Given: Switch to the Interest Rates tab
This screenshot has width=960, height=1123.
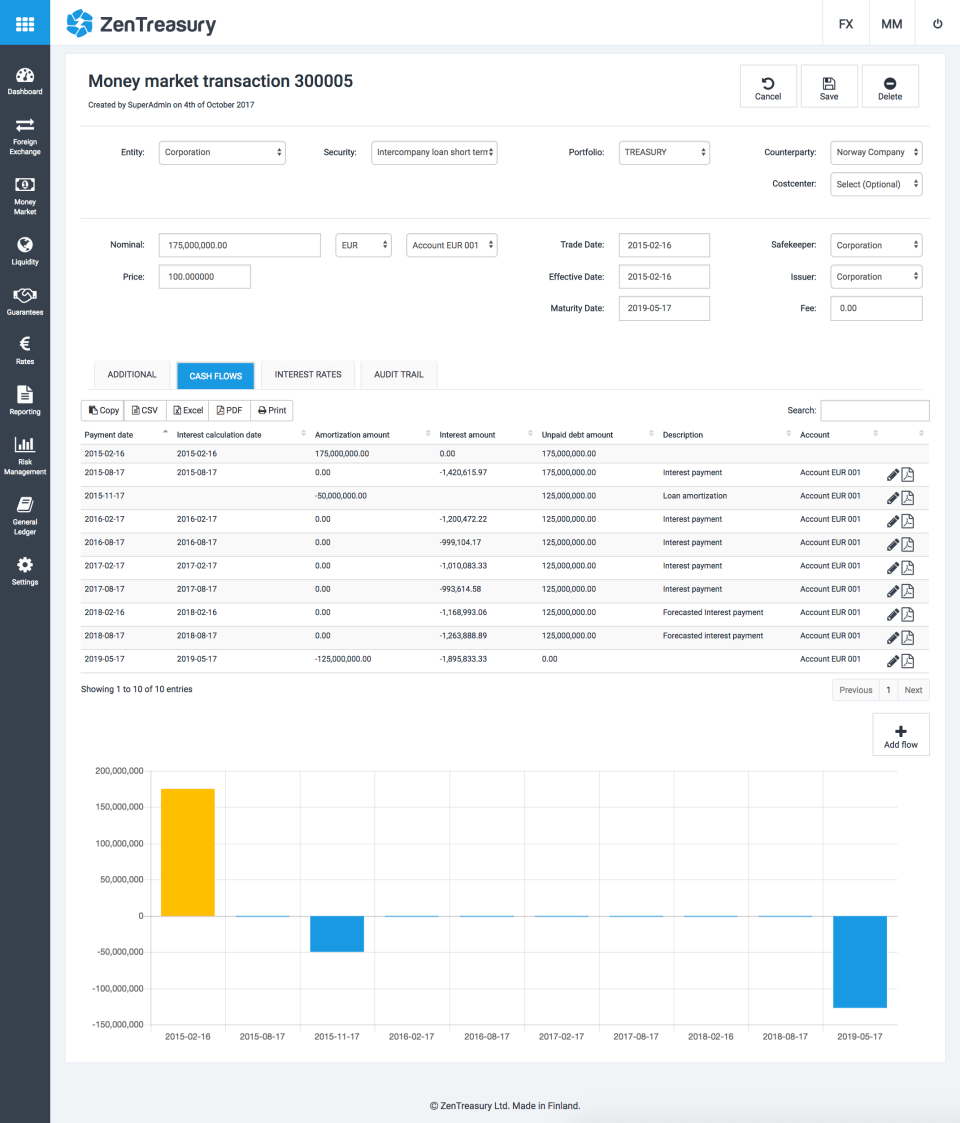Looking at the screenshot, I should coord(307,374).
